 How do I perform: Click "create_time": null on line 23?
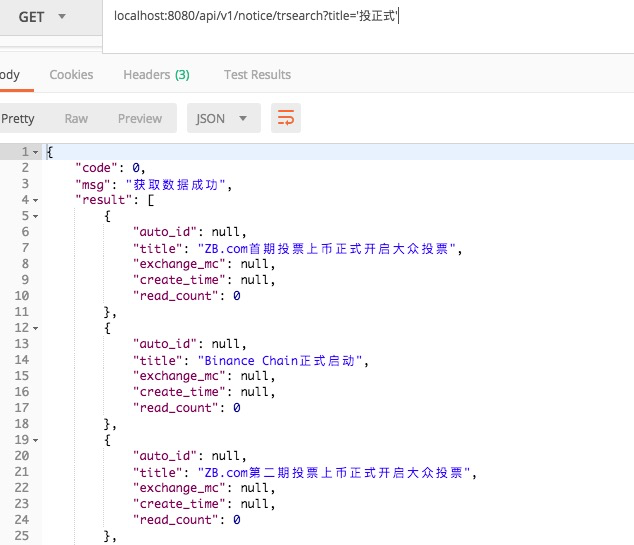pyautogui.click(x=204, y=504)
